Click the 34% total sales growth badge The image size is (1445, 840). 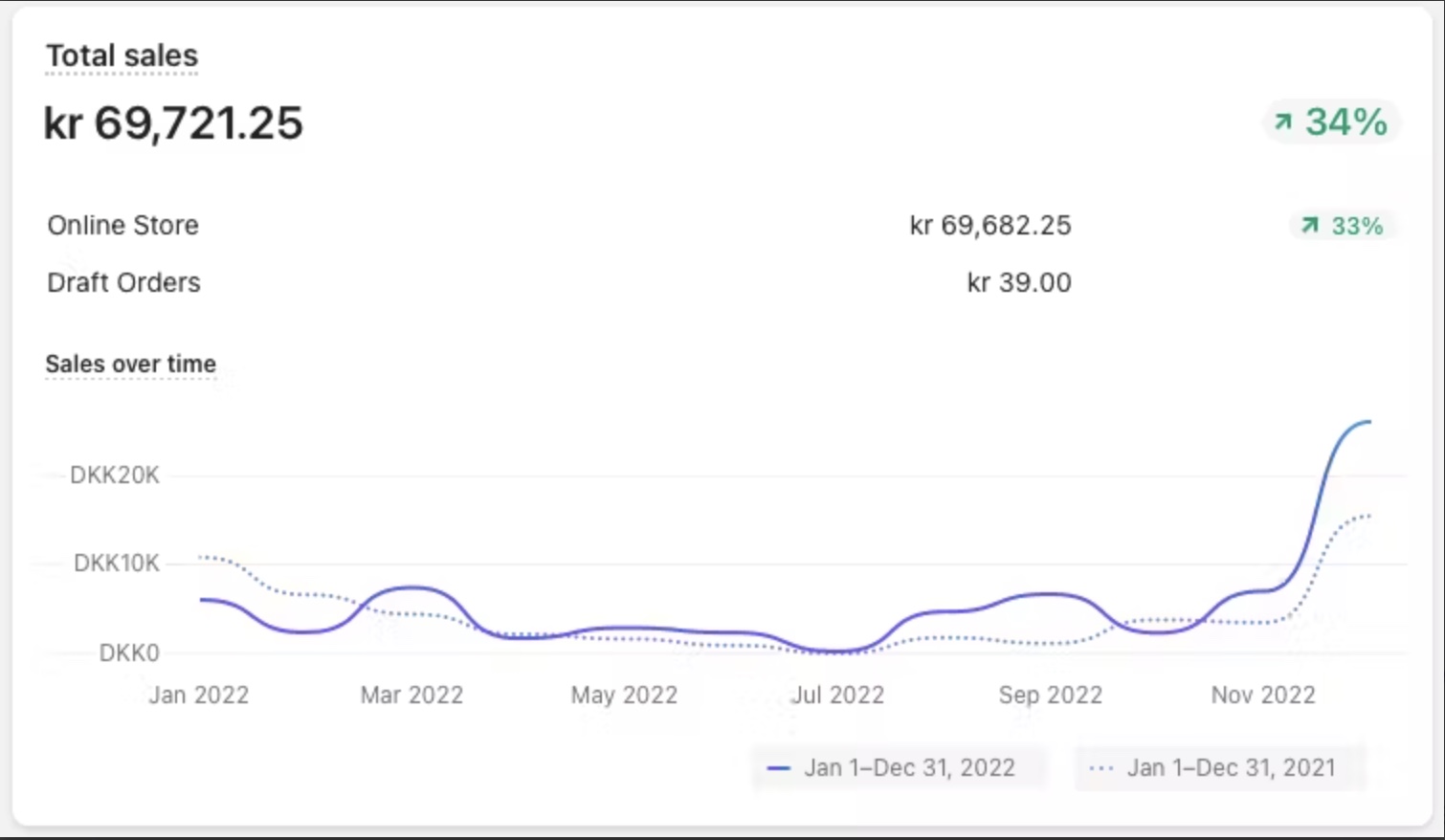(1332, 122)
